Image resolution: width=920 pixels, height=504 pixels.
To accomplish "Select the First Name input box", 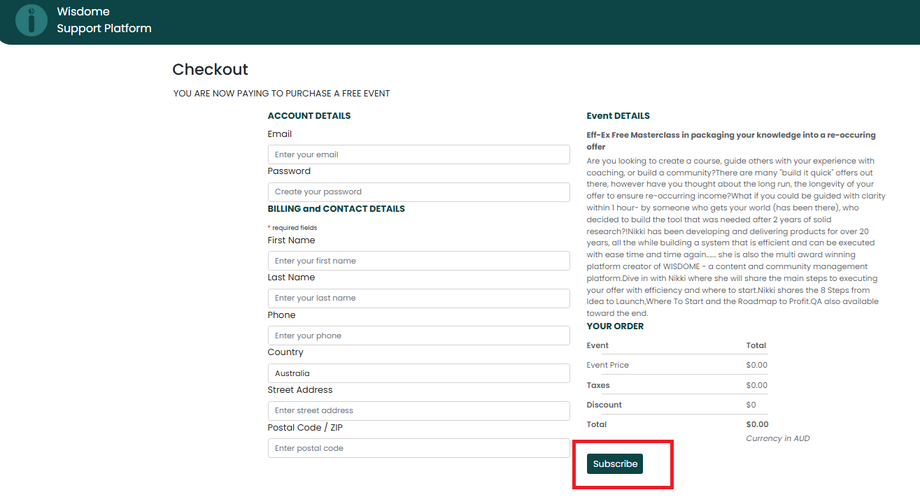I will click(x=418, y=261).
